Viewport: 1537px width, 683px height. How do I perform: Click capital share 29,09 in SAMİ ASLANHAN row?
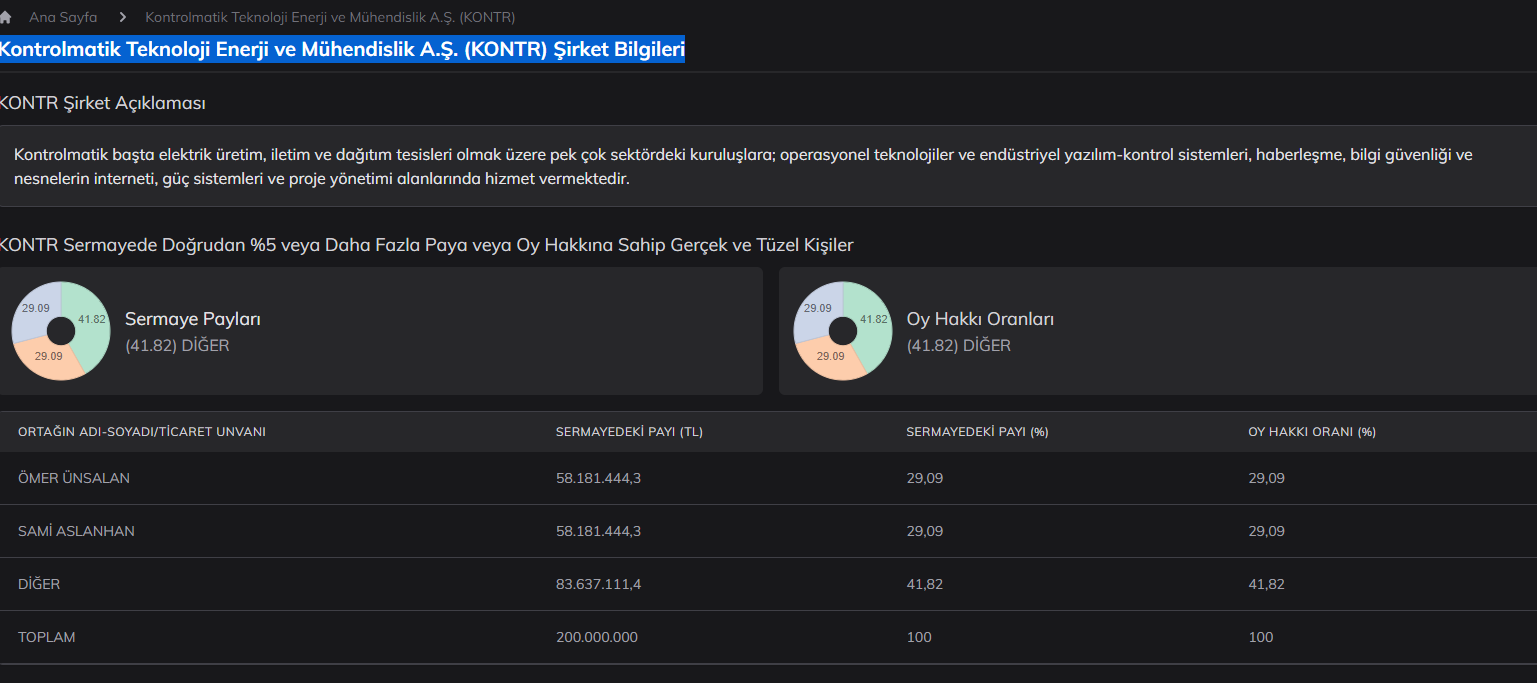924,531
